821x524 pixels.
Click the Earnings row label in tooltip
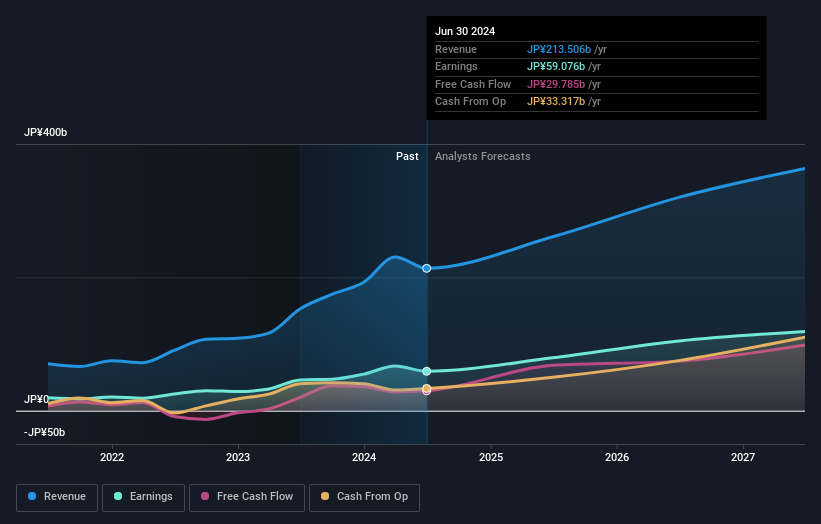click(x=456, y=66)
